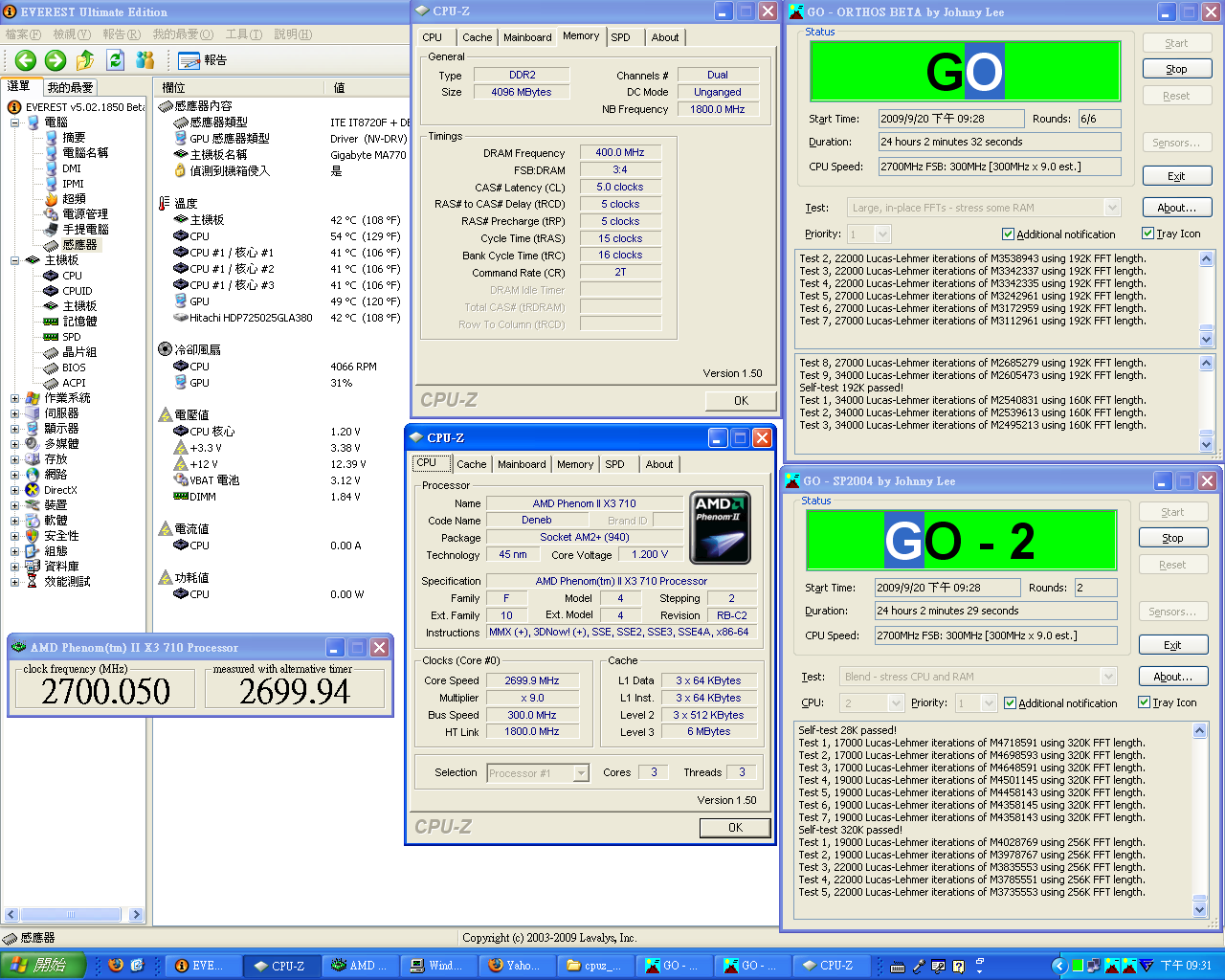Click ORTHOS upper log scrollbar down arrow
The width and height of the screenshot is (1225, 980).
point(1206,339)
